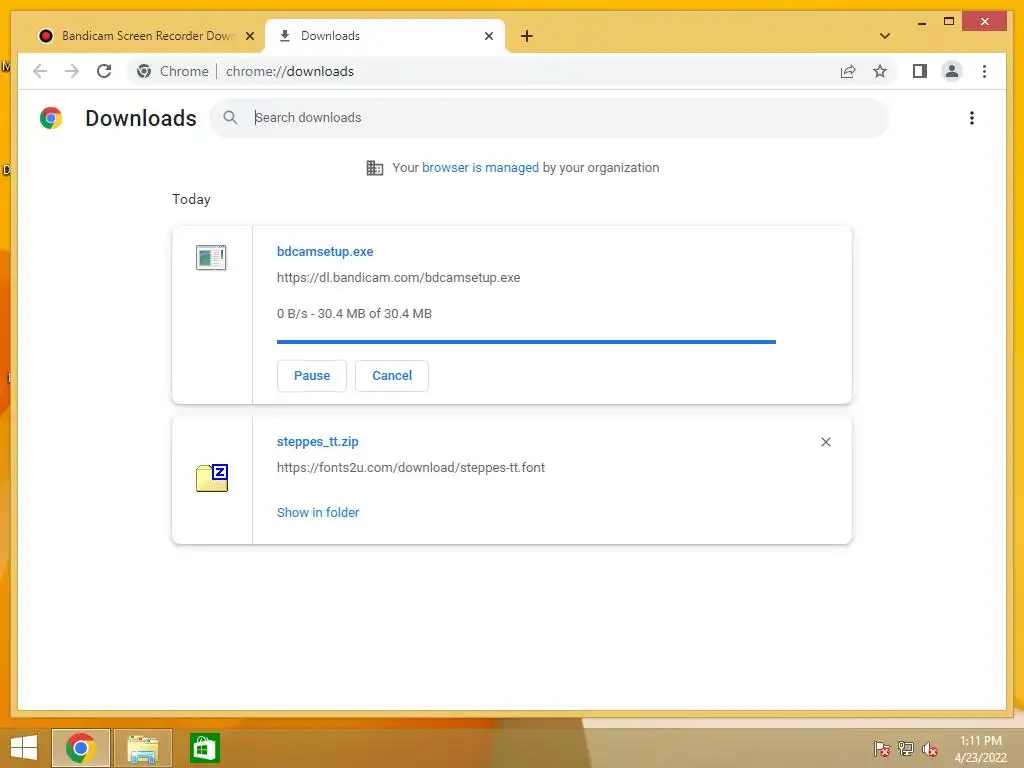This screenshot has width=1024, height=768.
Task: Click the Chrome logo beside Downloads
Action: click(51, 118)
